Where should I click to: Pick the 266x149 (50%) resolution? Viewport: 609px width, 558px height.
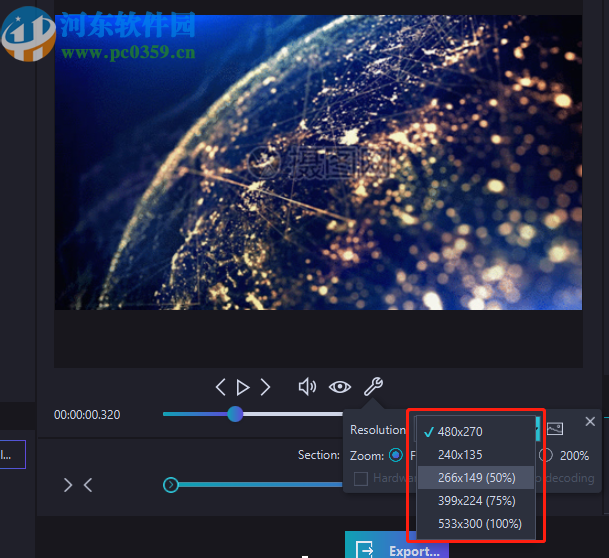pos(476,478)
